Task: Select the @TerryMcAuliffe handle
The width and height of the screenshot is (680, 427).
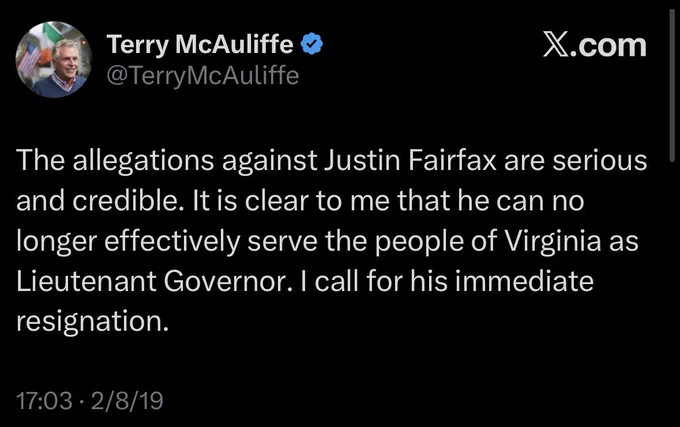Action: pyautogui.click(x=203, y=76)
